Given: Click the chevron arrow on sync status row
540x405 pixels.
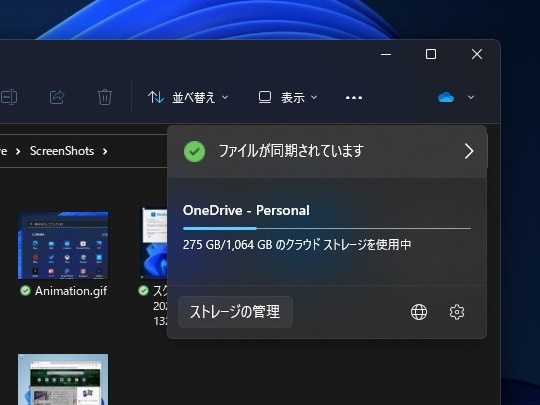Looking at the screenshot, I should click(x=469, y=151).
